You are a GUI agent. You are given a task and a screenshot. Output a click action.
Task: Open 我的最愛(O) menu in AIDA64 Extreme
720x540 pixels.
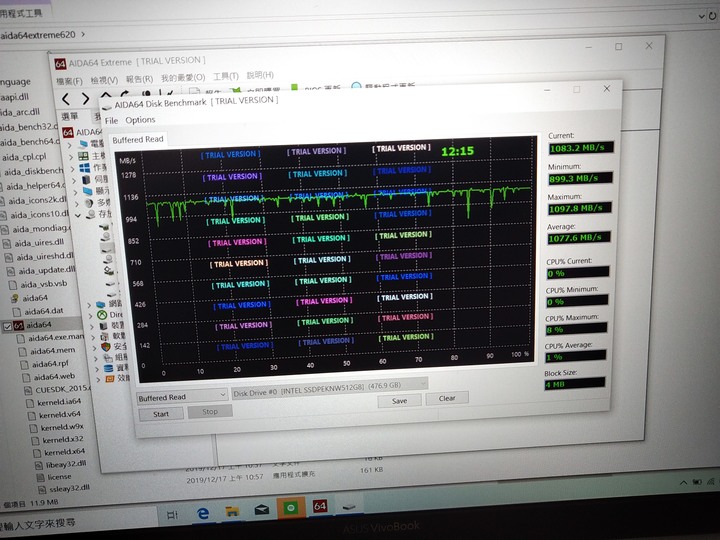(183, 77)
